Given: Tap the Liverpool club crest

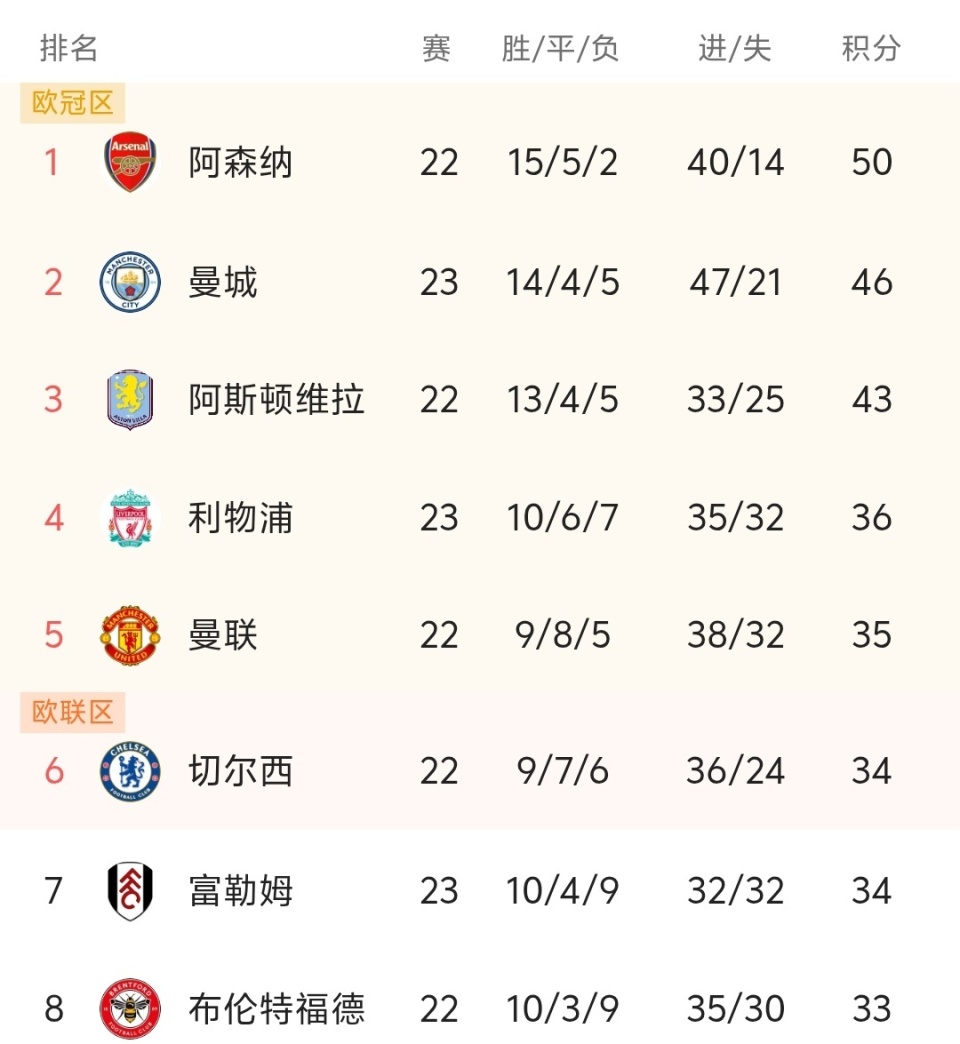Looking at the screenshot, I should coord(130,518).
